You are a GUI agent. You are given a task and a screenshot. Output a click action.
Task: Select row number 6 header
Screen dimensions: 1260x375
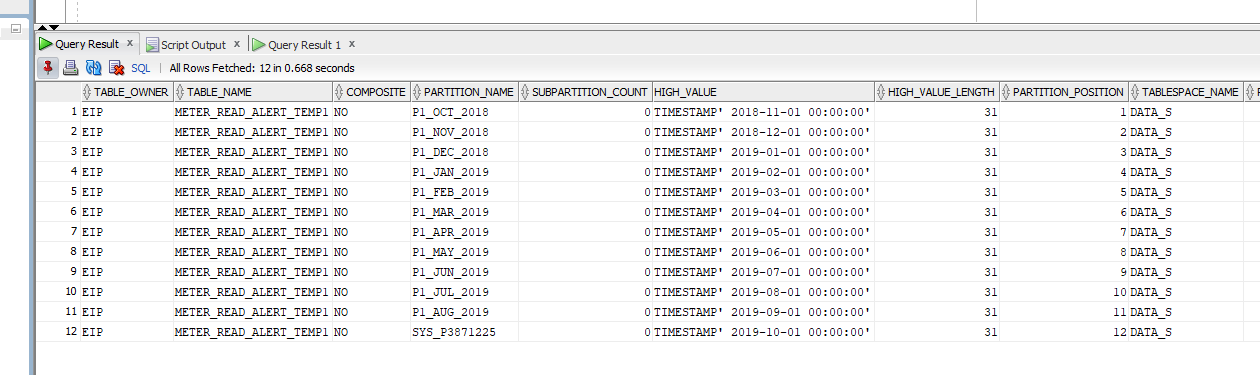click(58, 212)
